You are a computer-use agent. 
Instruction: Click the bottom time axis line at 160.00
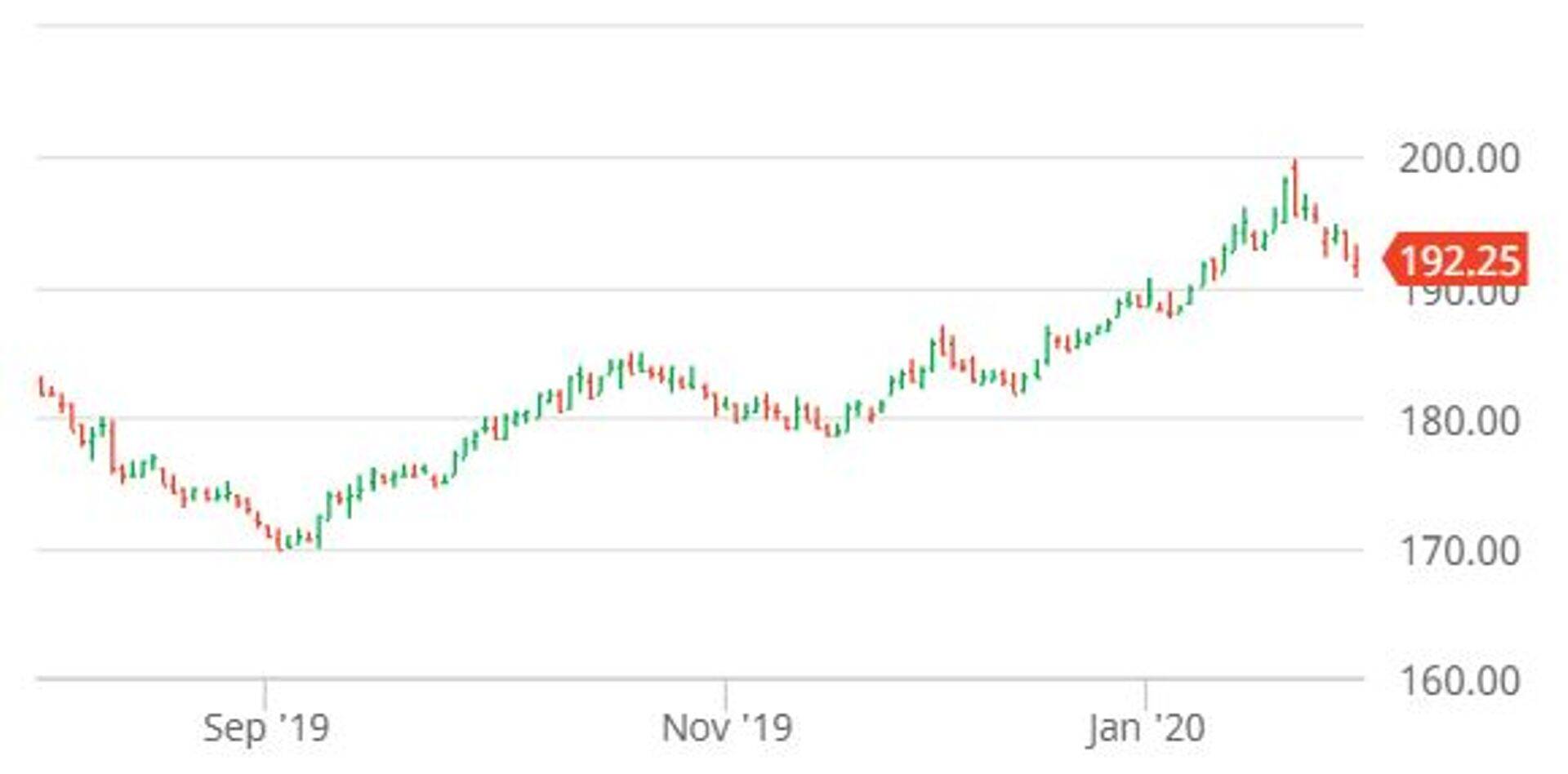click(699, 678)
